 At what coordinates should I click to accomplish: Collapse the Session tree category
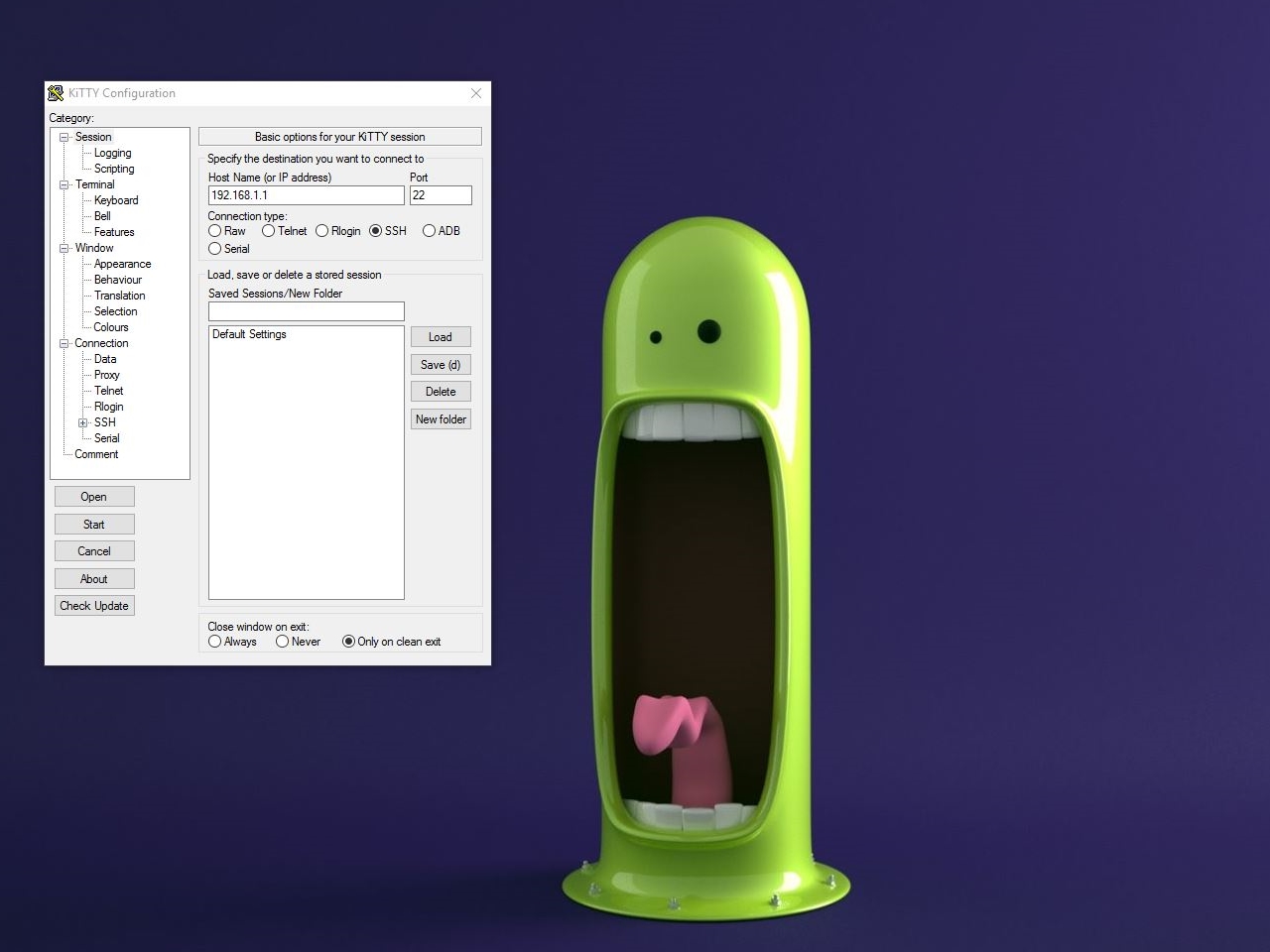pos(64,137)
